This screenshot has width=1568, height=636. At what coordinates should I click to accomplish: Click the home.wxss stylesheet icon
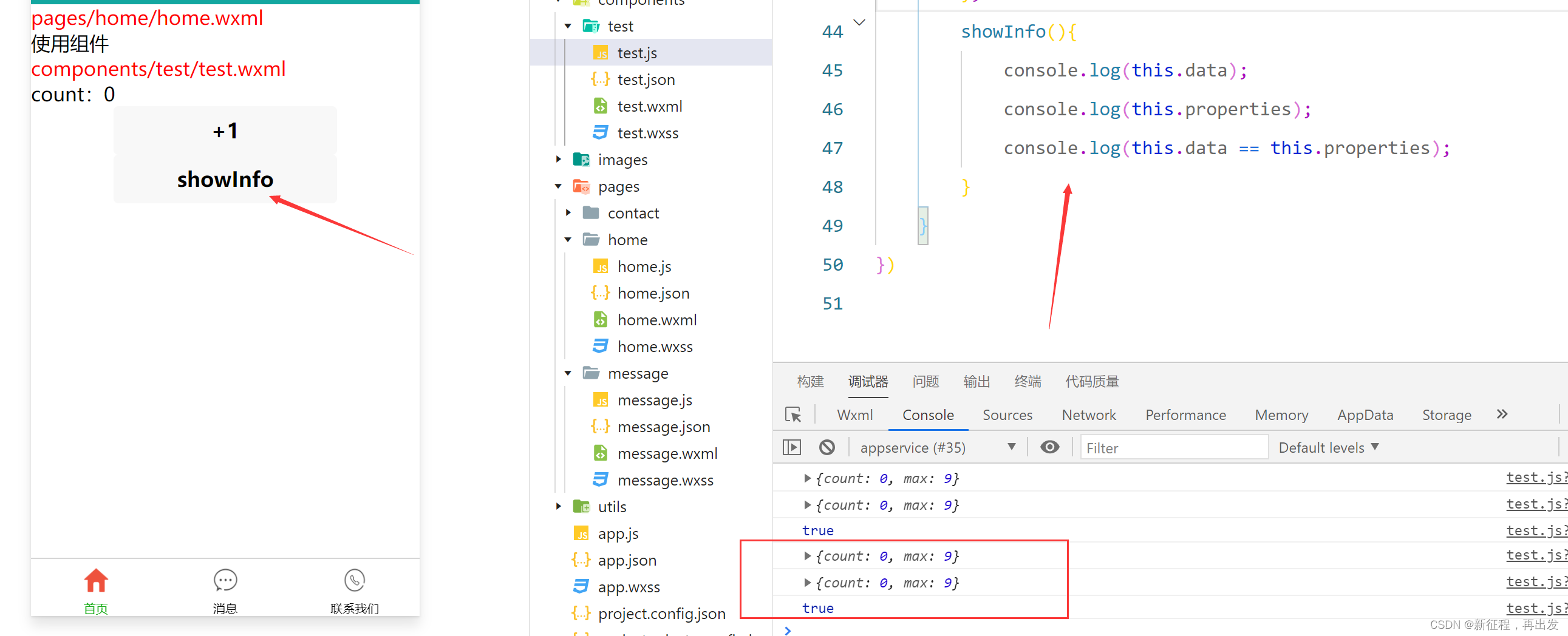[x=601, y=347]
